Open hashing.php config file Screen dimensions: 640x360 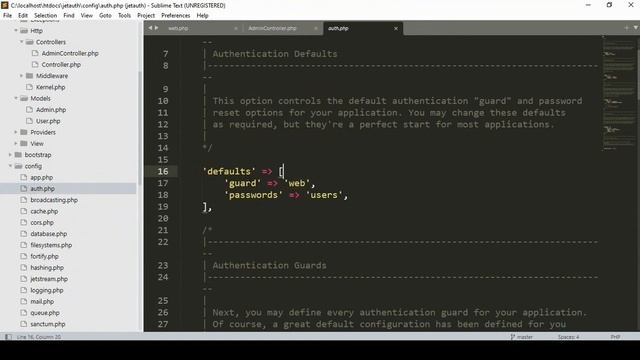tap(47, 268)
